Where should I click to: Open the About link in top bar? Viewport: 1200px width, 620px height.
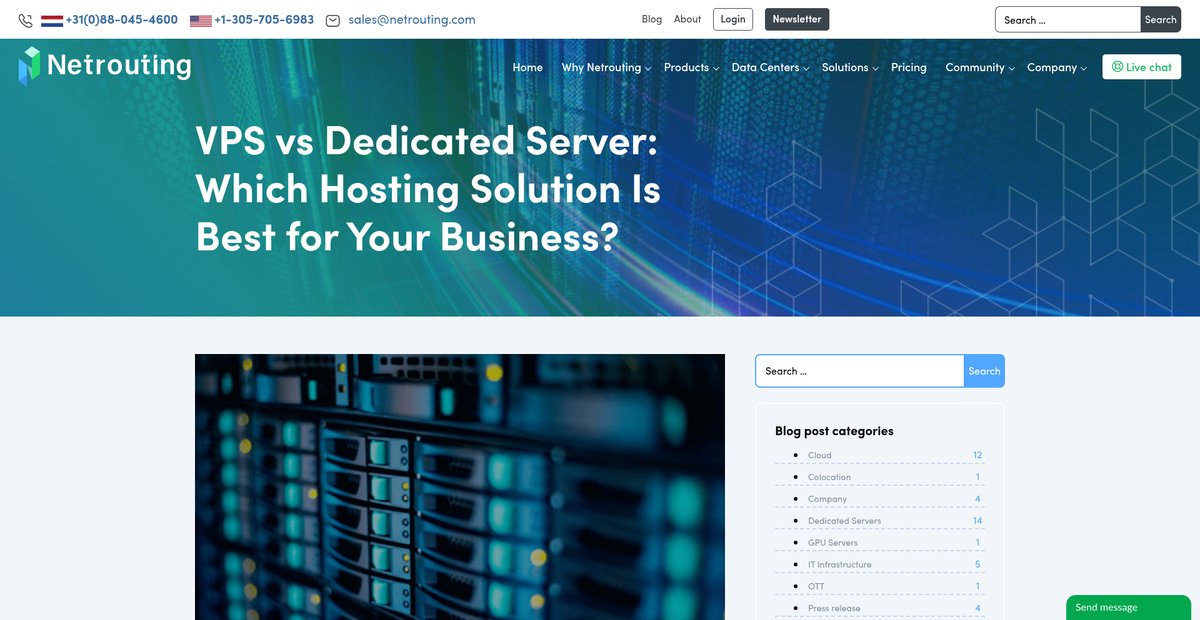(688, 19)
